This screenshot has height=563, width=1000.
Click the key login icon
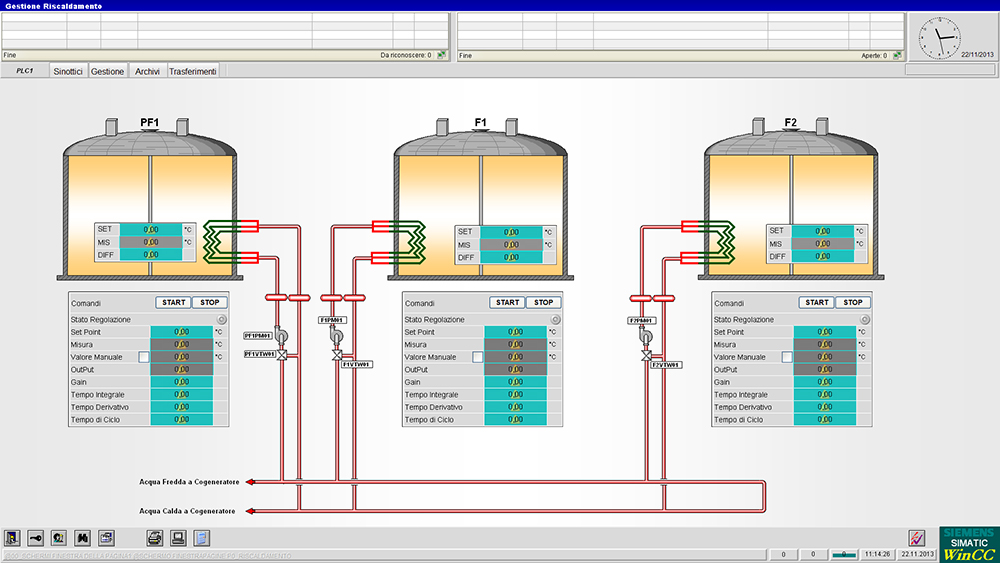(35, 538)
